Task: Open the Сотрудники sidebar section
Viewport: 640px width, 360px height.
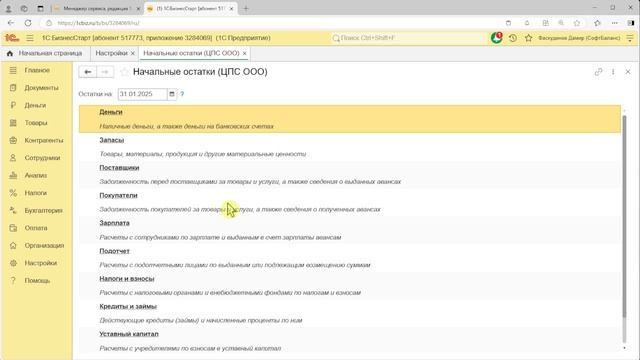Action: coord(37,158)
